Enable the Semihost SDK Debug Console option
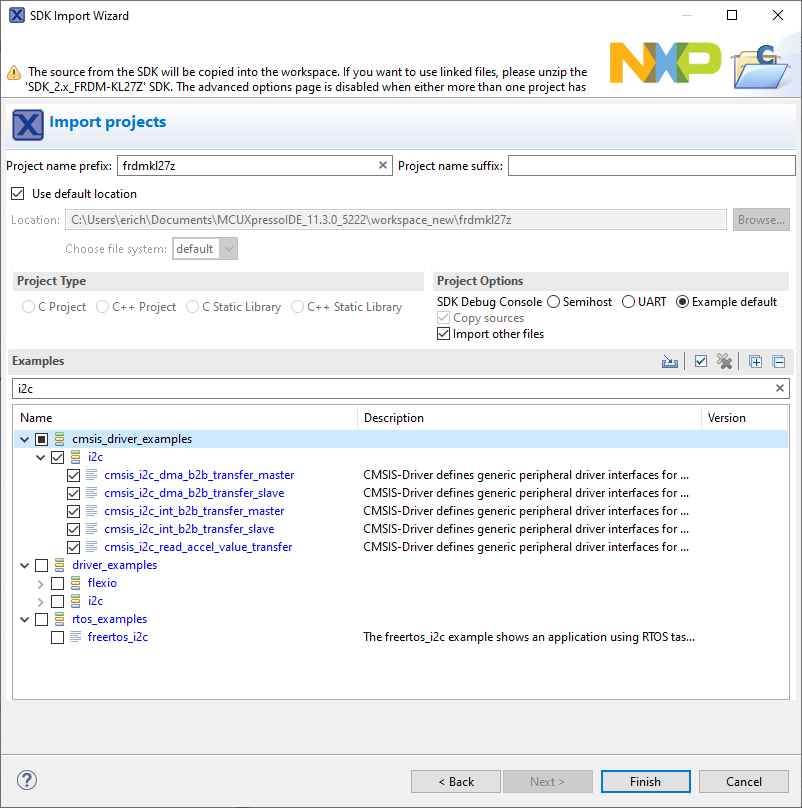The width and height of the screenshot is (802, 808). point(553,301)
